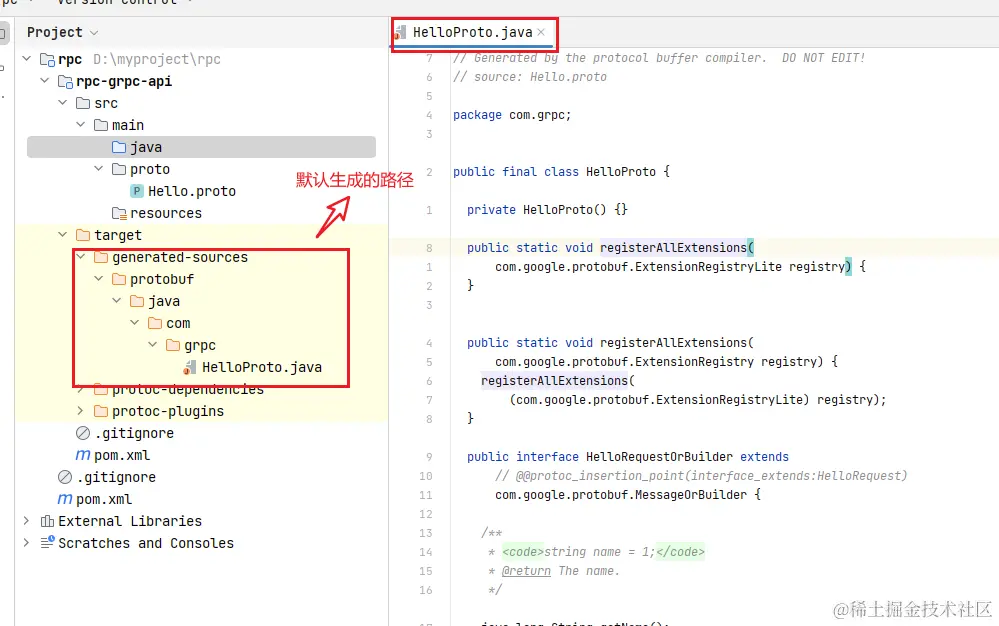Click the Hello.proto file icon

(136, 191)
